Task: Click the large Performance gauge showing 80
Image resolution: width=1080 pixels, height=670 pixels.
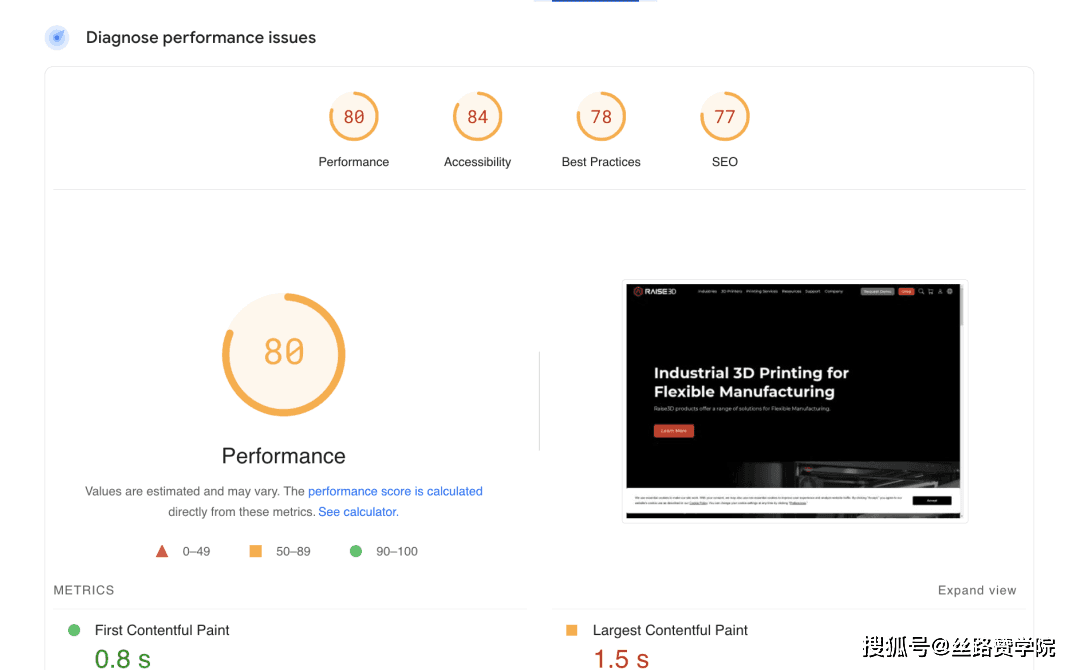Action: pos(284,355)
